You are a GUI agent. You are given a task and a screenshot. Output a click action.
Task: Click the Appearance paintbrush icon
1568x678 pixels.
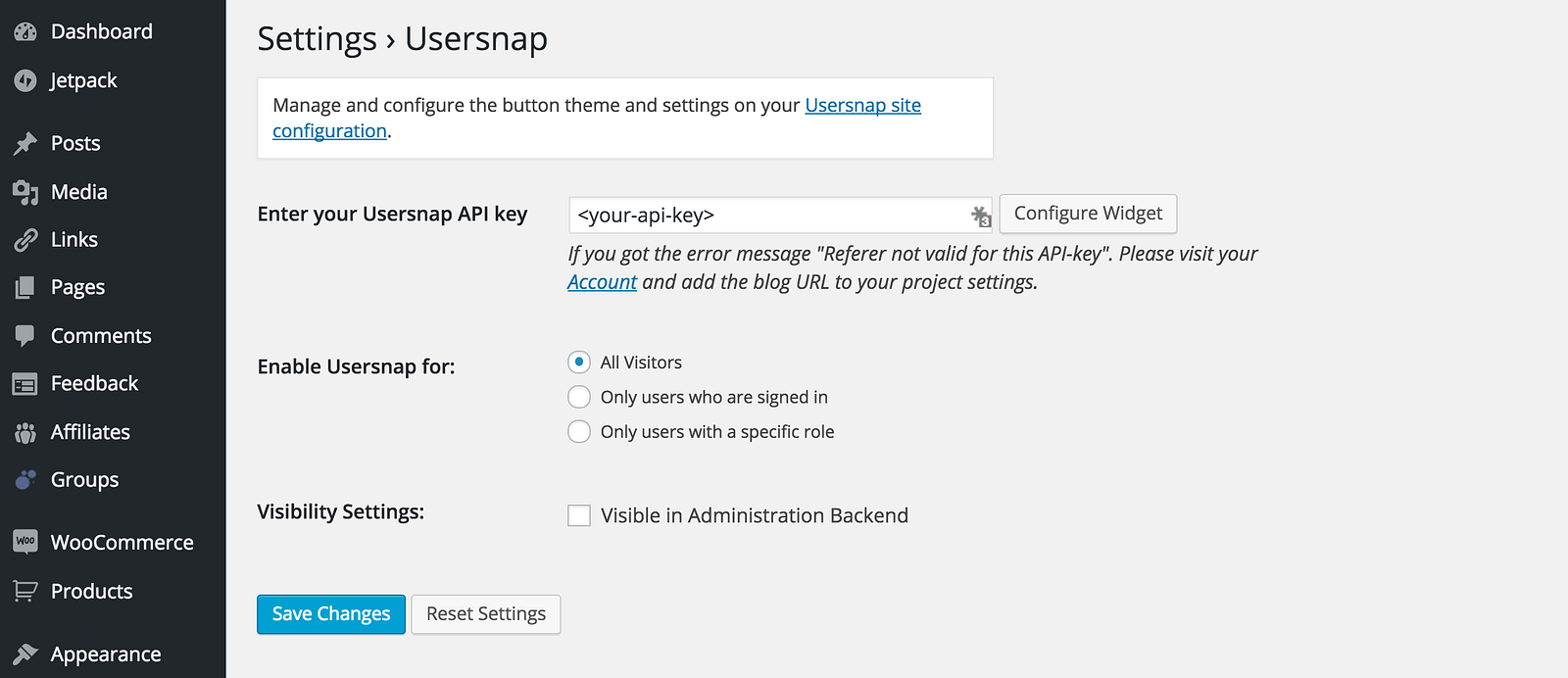pyautogui.click(x=25, y=654)
